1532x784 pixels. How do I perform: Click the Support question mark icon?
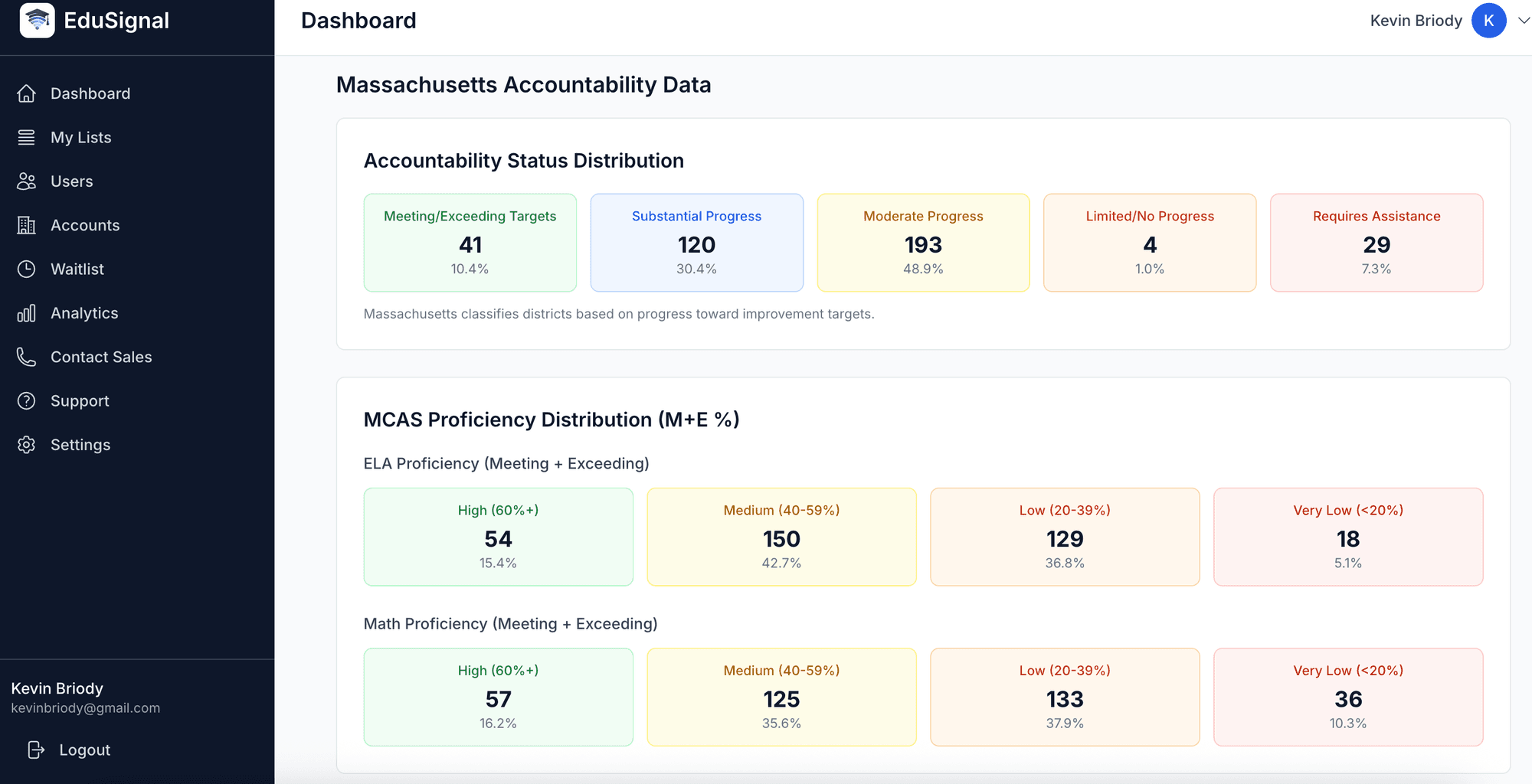point(27,400)
